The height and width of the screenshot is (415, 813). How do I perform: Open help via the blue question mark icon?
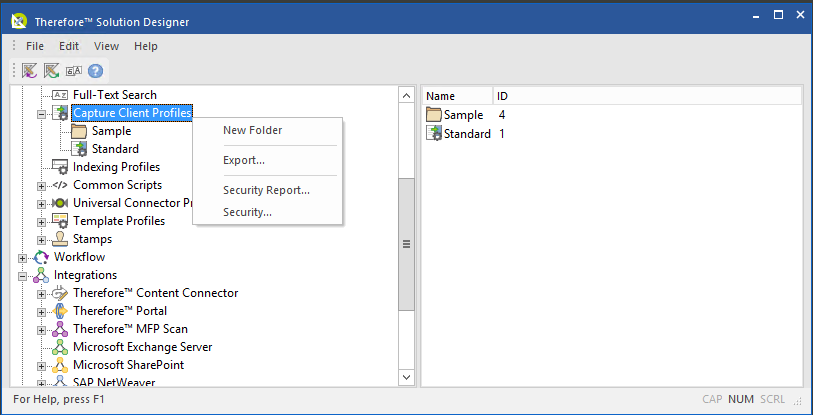click(x=95, y=71)
